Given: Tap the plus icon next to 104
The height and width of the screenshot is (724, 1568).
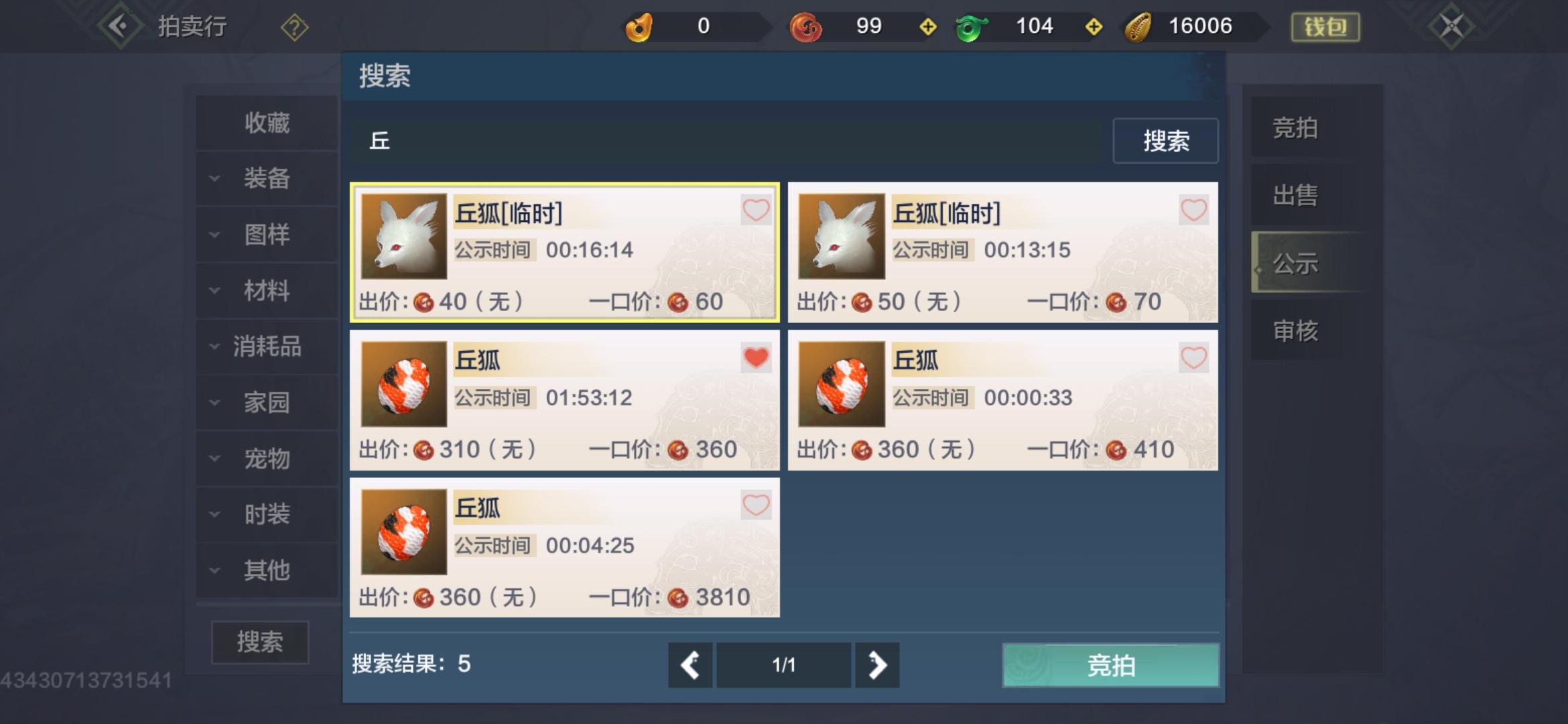Looking at the screenshot, I should coord(1094,27).
